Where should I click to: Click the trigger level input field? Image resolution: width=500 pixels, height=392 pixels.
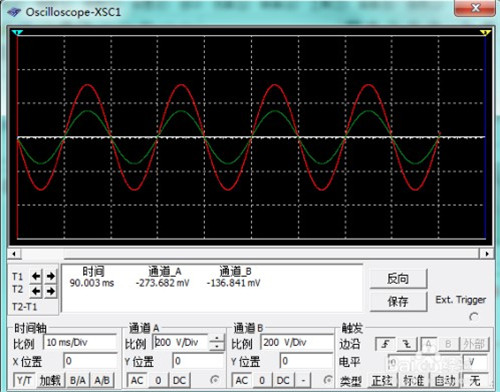point(425,362)
